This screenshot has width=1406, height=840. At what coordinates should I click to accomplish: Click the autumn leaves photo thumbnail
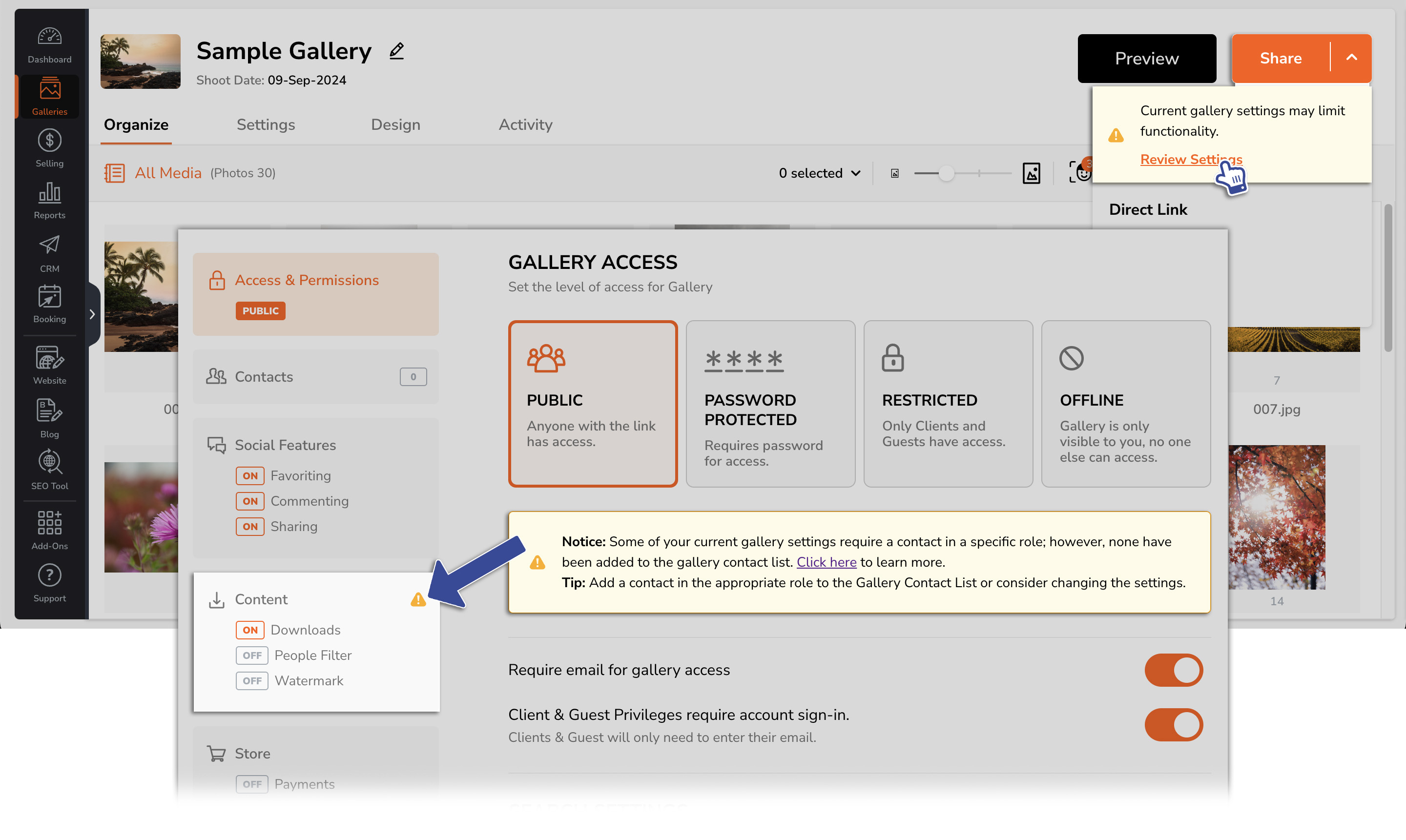coord(1276,517)
